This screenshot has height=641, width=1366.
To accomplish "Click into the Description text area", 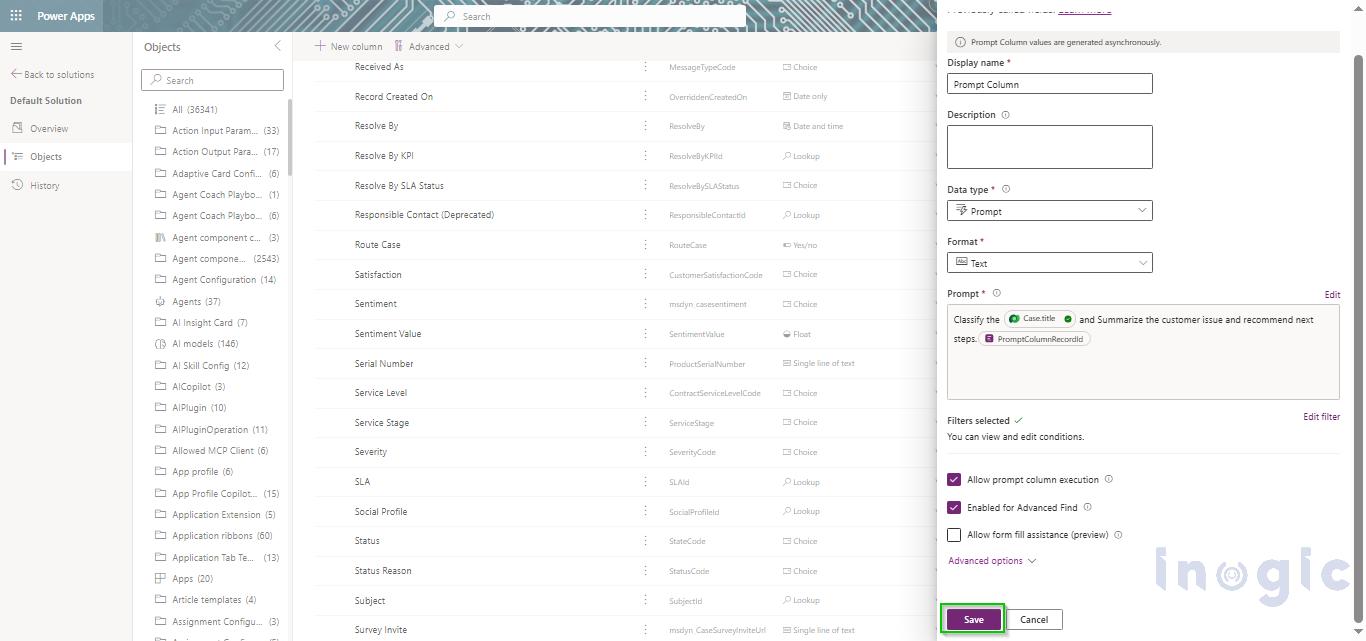I will coord(1050,147).
